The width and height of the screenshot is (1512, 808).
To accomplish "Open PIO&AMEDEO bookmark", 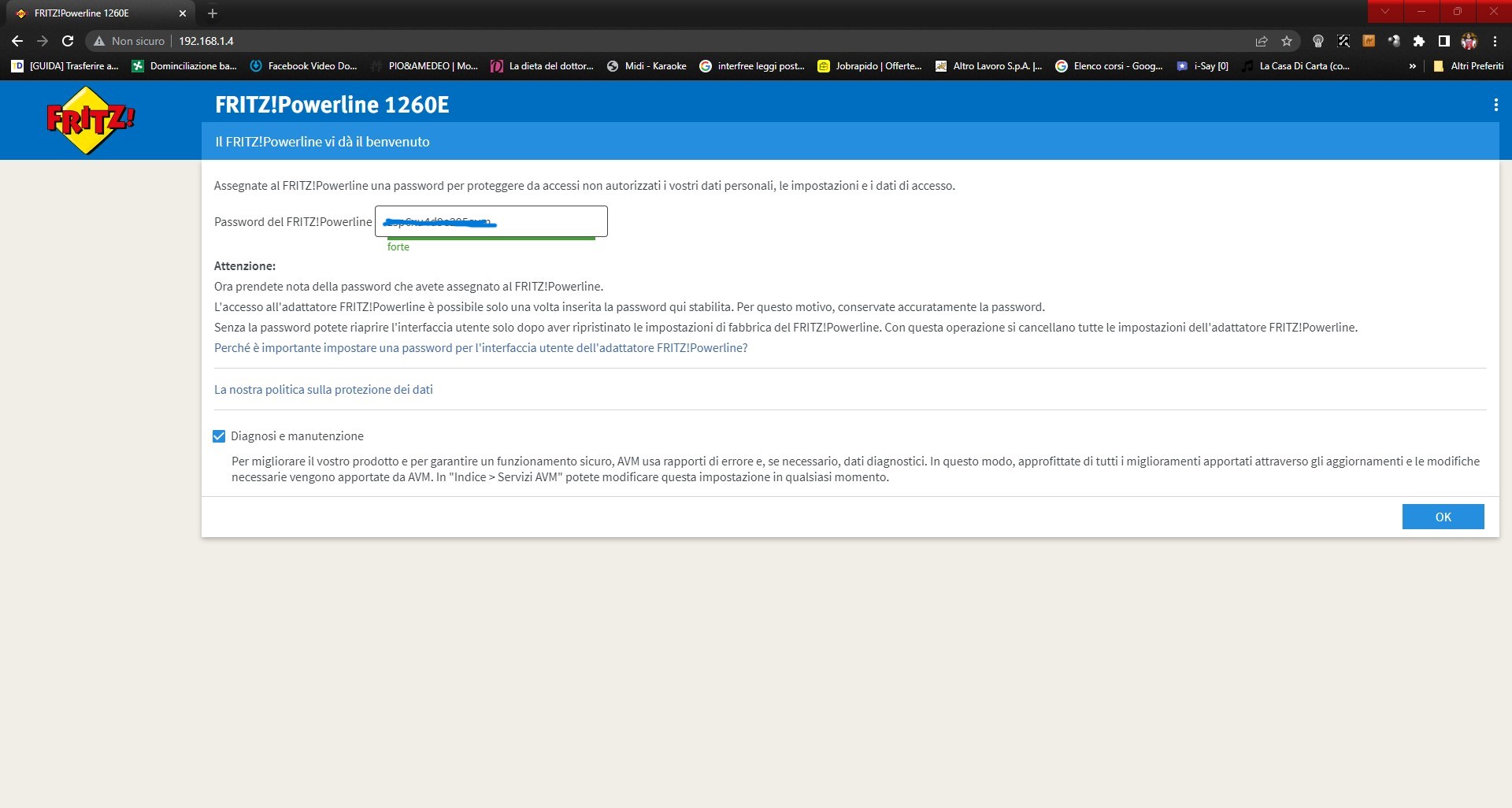I will tap(424, 66).
